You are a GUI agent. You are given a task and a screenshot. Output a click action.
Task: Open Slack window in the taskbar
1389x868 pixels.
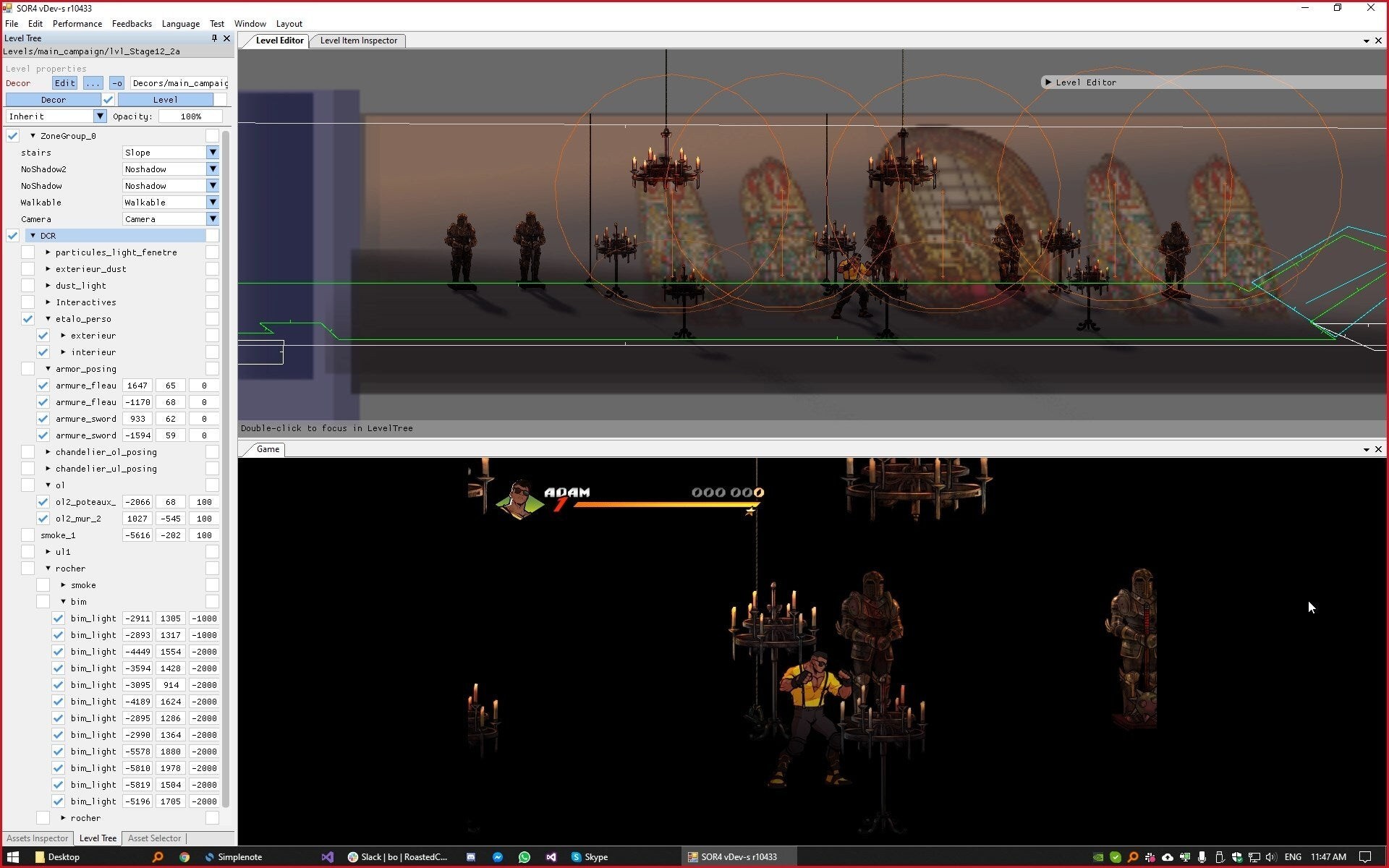[x=398, y=857]
